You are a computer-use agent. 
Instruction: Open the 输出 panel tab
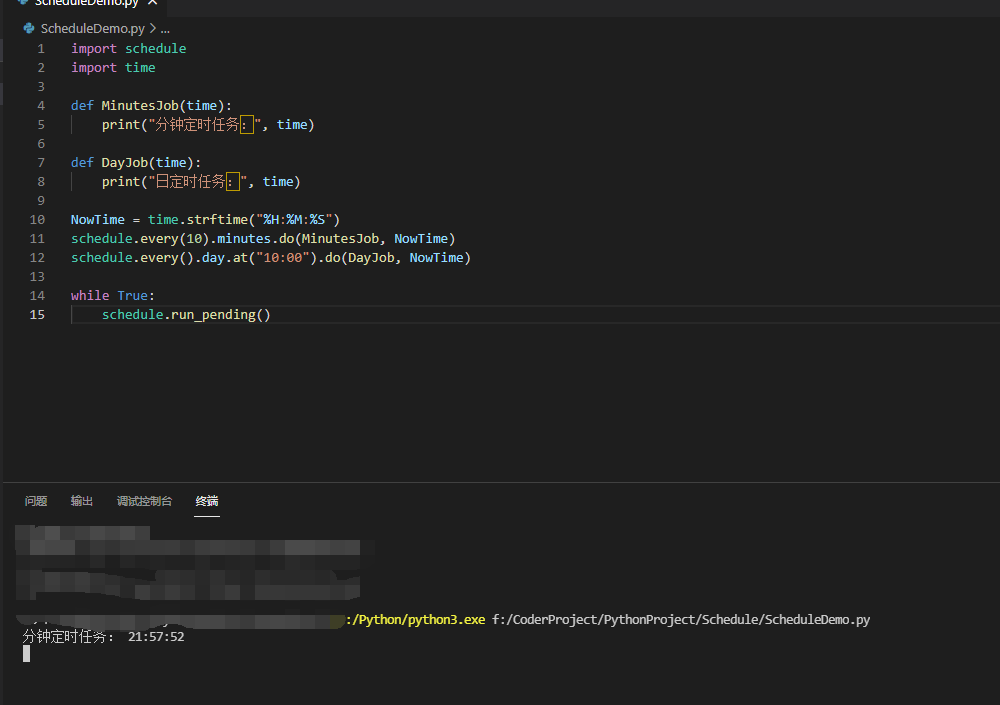(x=82, y=501)
